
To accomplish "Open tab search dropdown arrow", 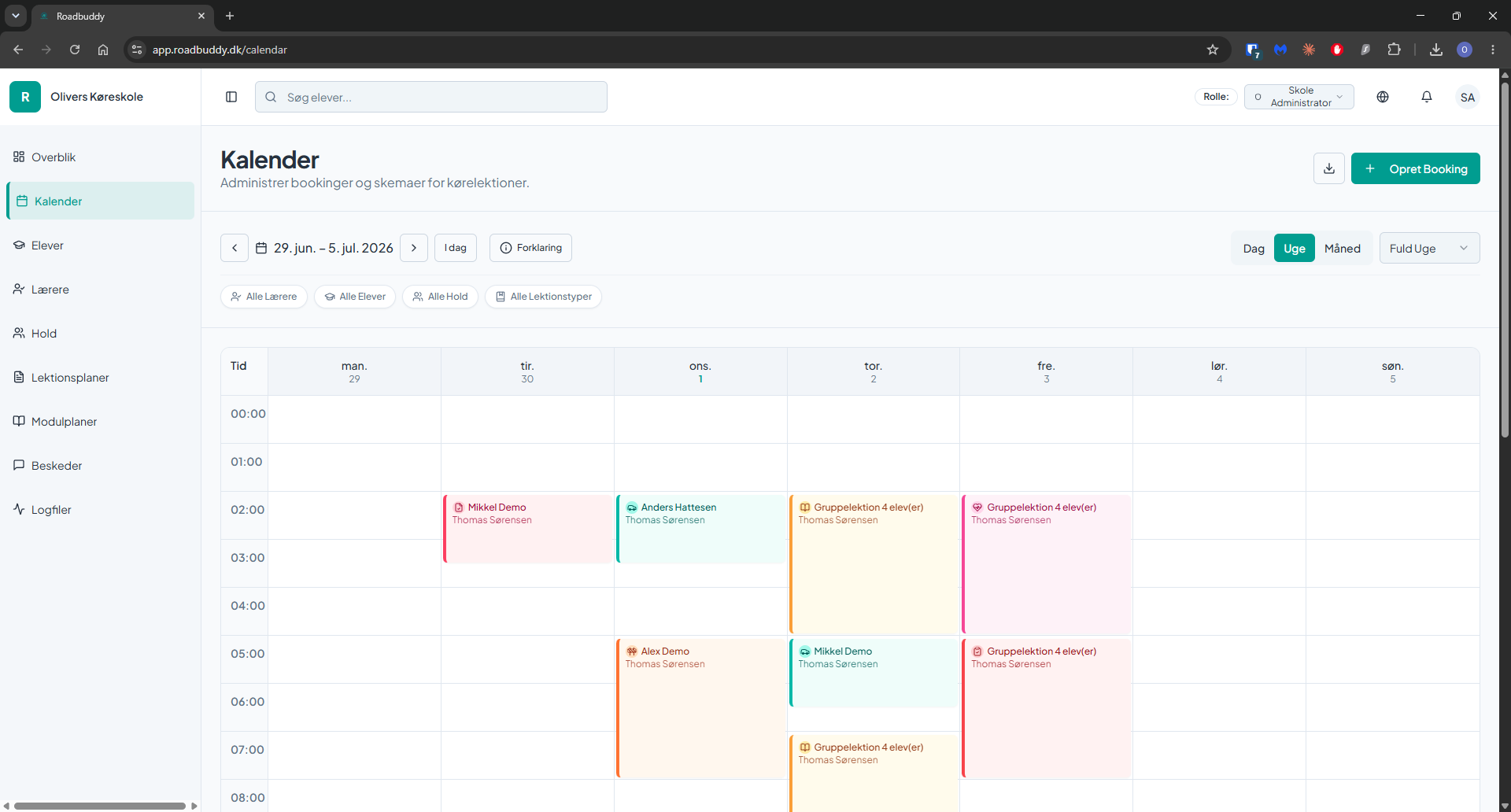I will [x=15, y=16].
